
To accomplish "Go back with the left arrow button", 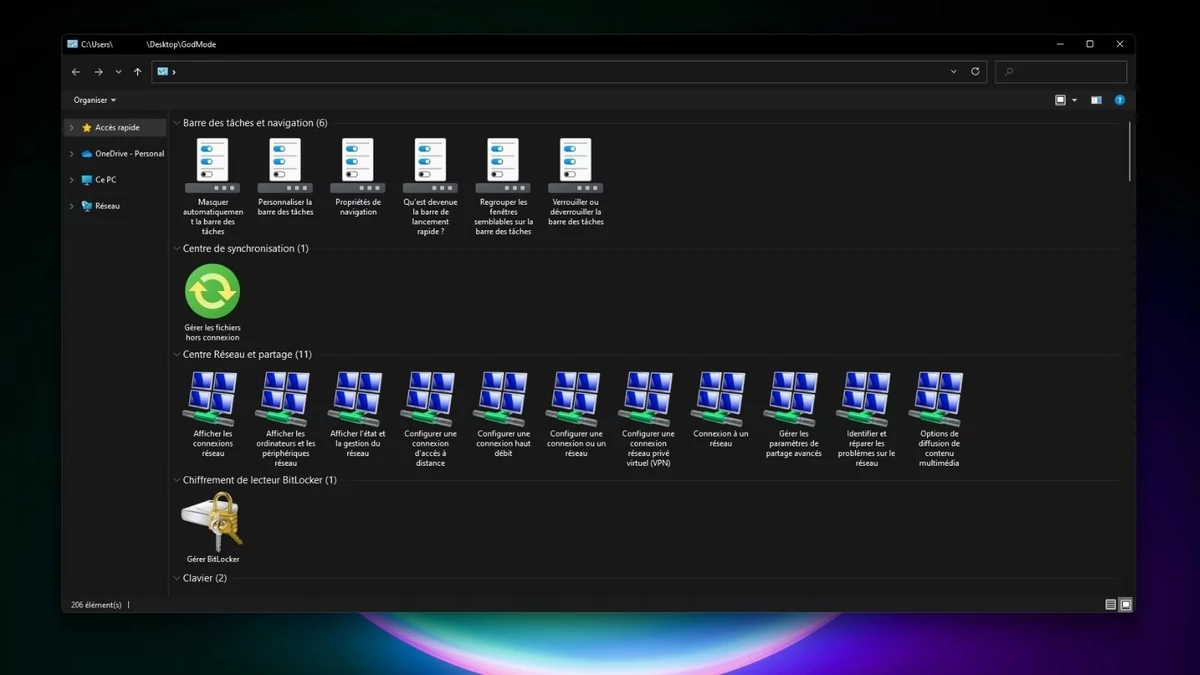I will (76, 72).
